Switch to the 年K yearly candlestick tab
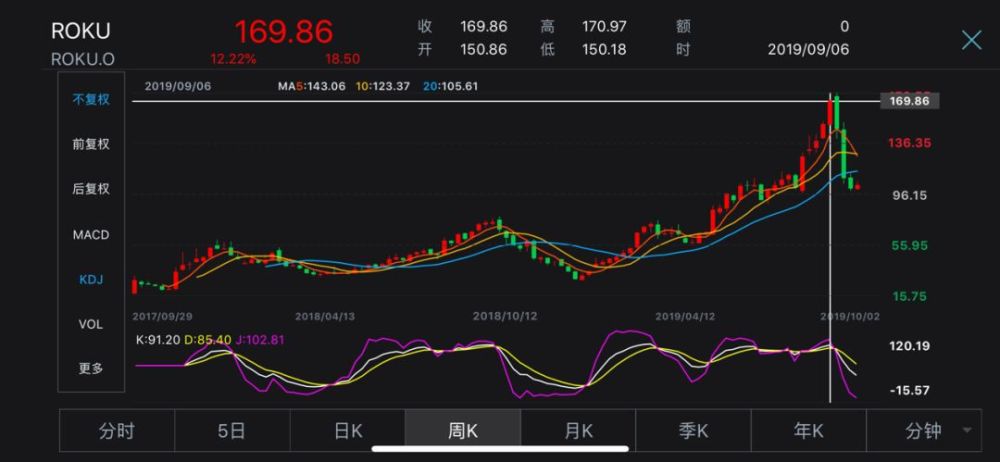 (809, 431)
